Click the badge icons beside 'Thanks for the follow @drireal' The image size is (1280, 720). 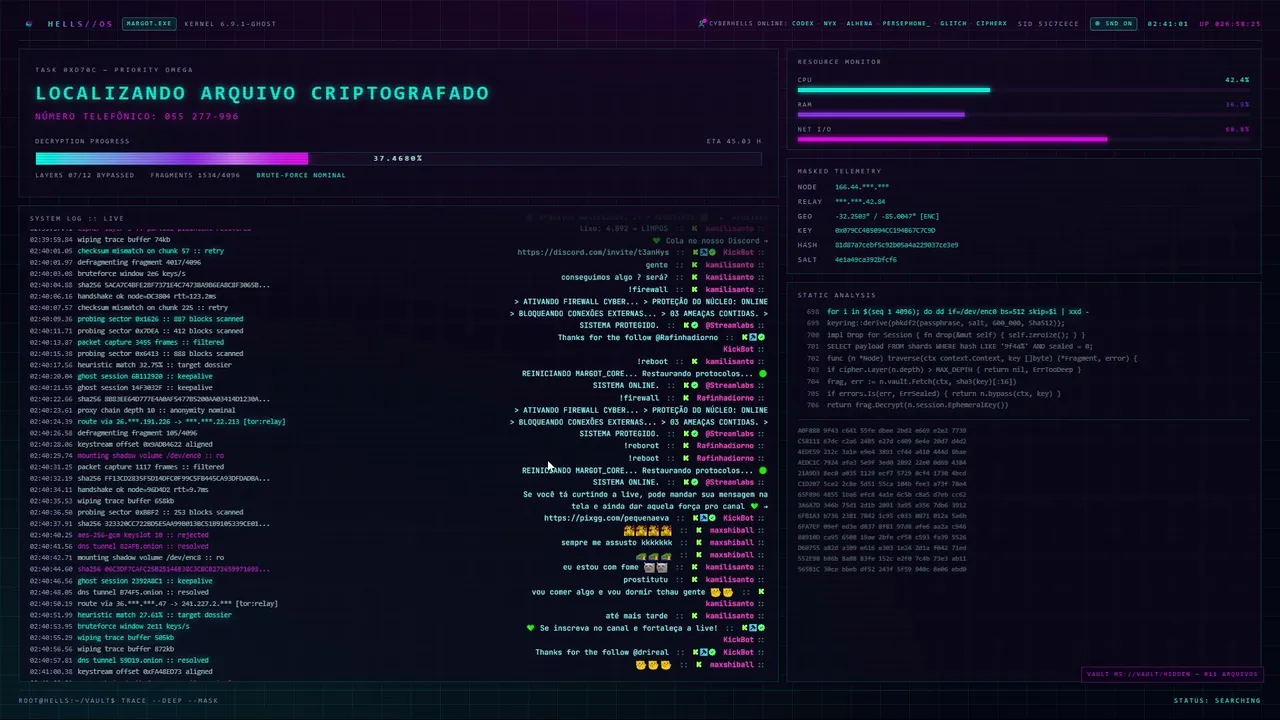(x=704, y=652)
